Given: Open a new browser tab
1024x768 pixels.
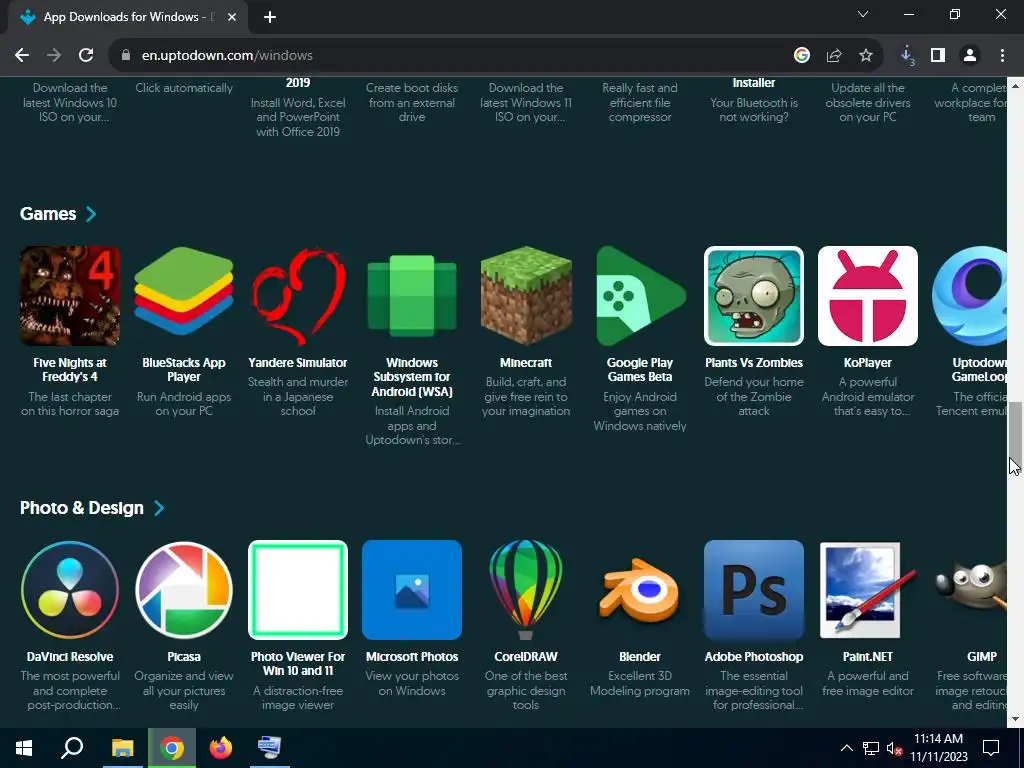Looking at the screenshot, I should point(270,17).
